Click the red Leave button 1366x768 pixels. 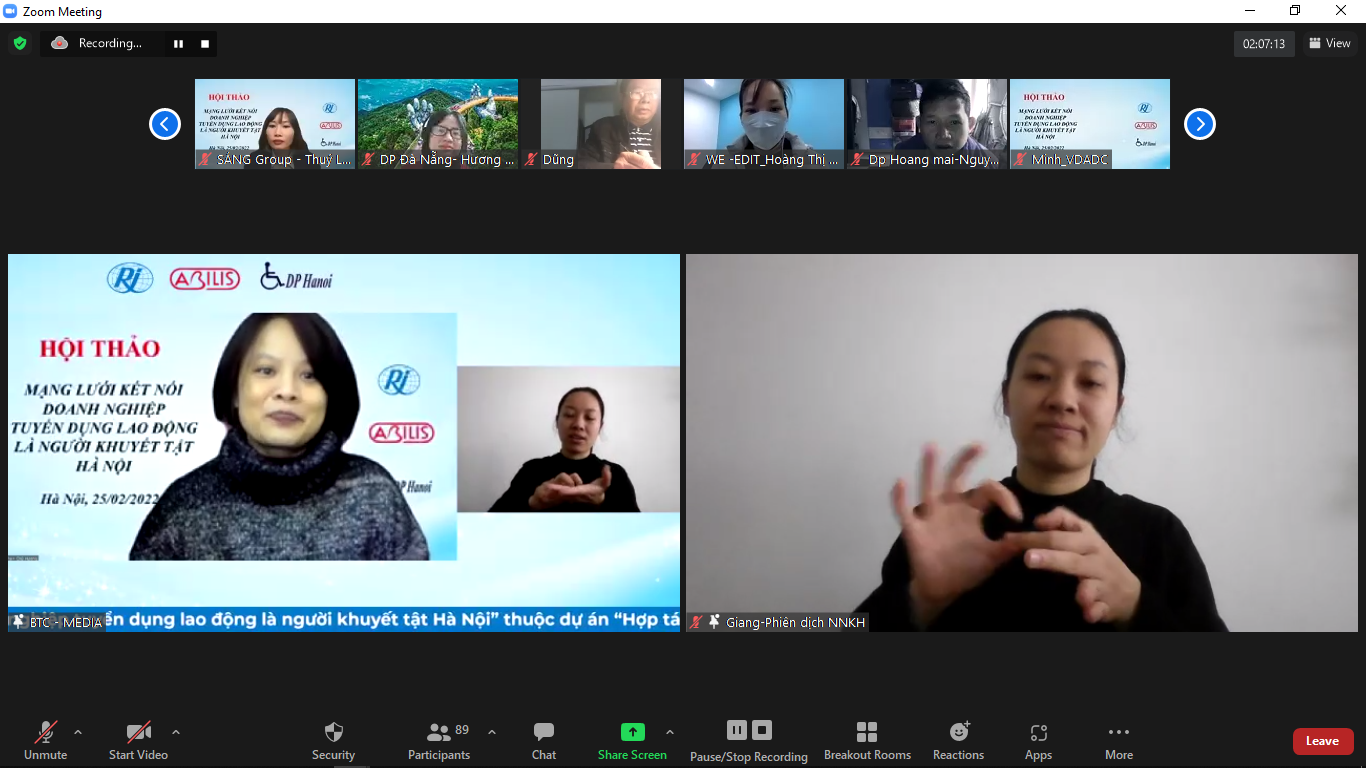tap(1323, 741)
